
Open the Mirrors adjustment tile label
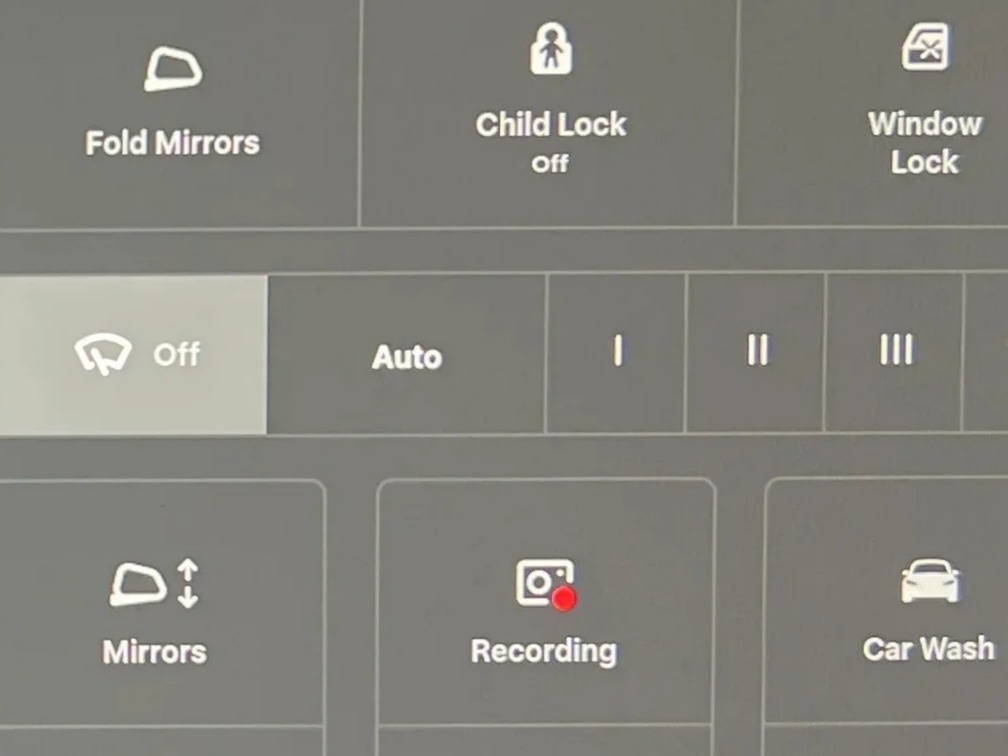click(155, 652)
